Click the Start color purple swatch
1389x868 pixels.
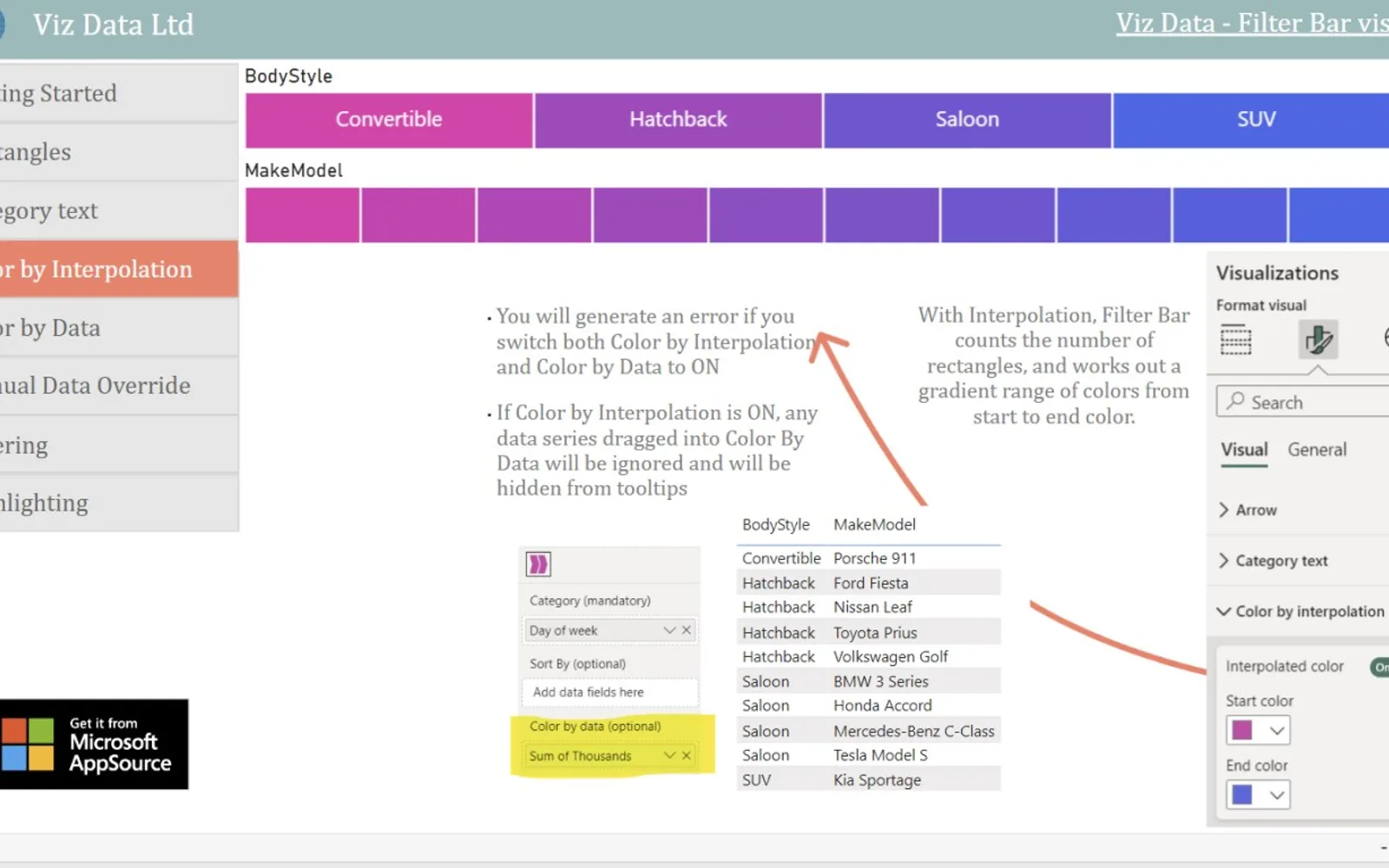click(1242, 731)
